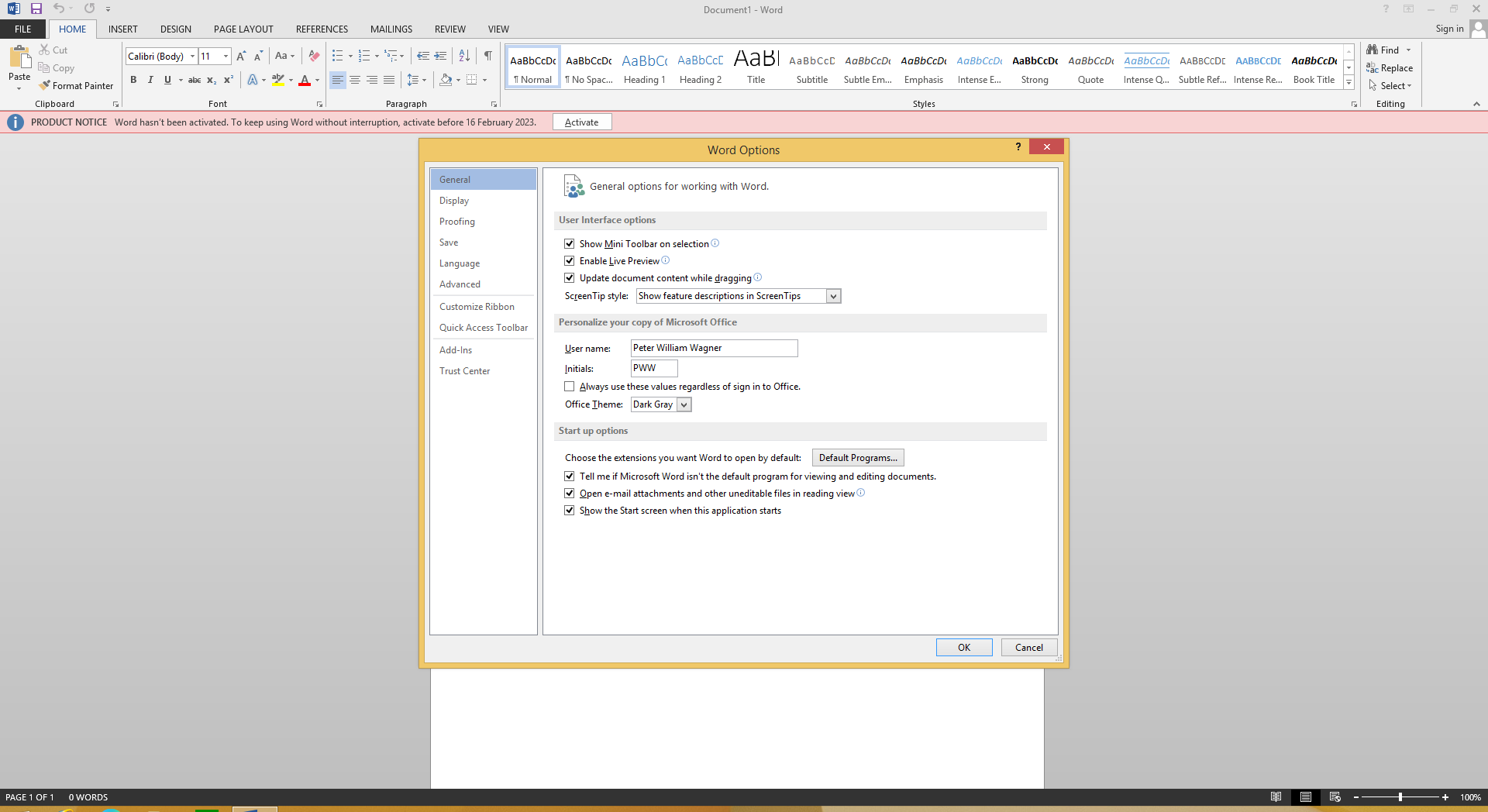Image resolution: width=1488 pixels, height=812 pixels.
Task: Uncheck Show the Start screen checkbox
Action: (570, 510)
